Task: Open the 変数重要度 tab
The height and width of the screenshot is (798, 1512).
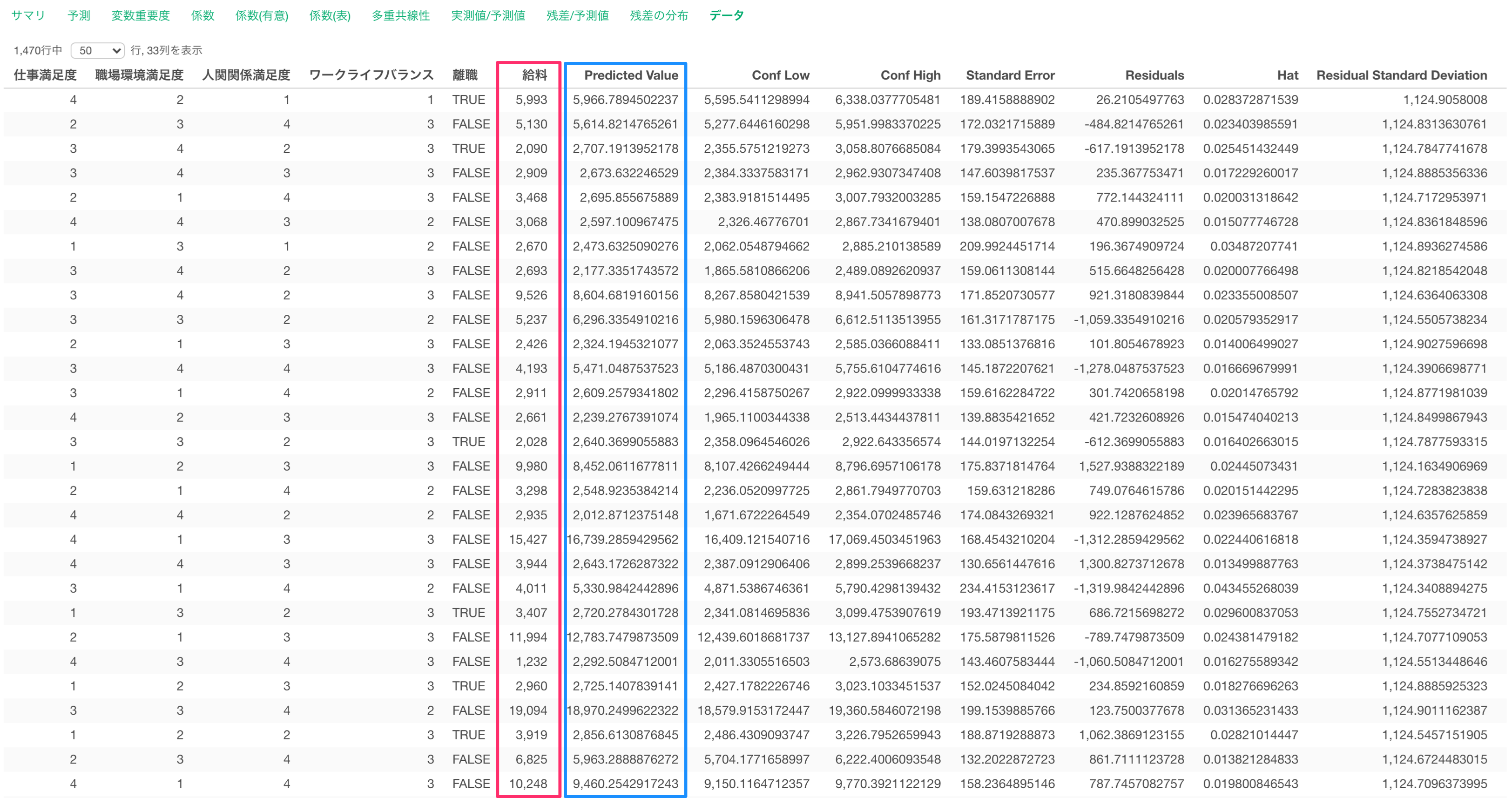Action: tap(140, 16)
